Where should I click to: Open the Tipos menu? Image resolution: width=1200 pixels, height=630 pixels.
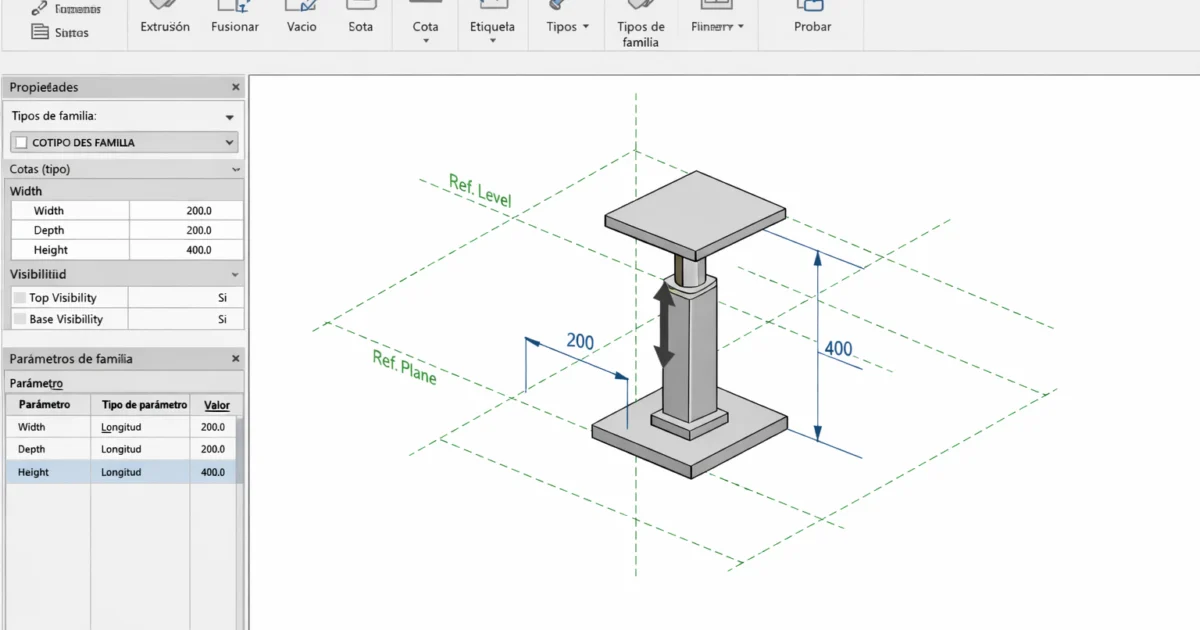click(565, 27)
